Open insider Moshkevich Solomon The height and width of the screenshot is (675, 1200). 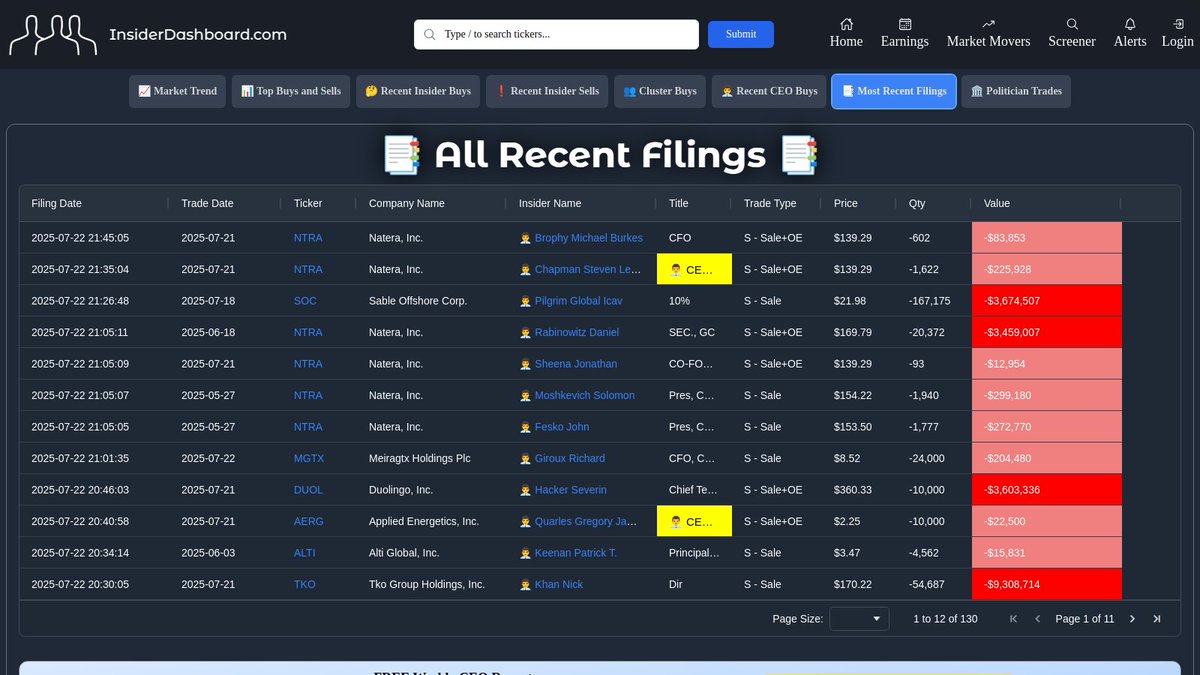point(585,396)
